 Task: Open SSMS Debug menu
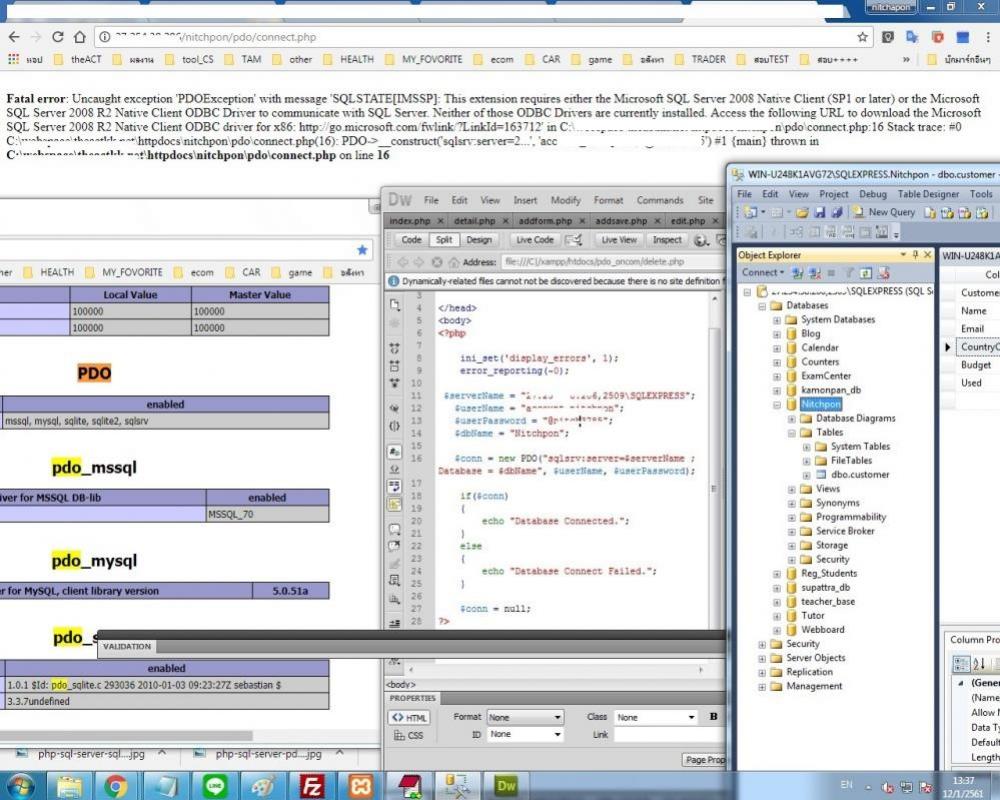pyautogui.click(x=872, y=194)
